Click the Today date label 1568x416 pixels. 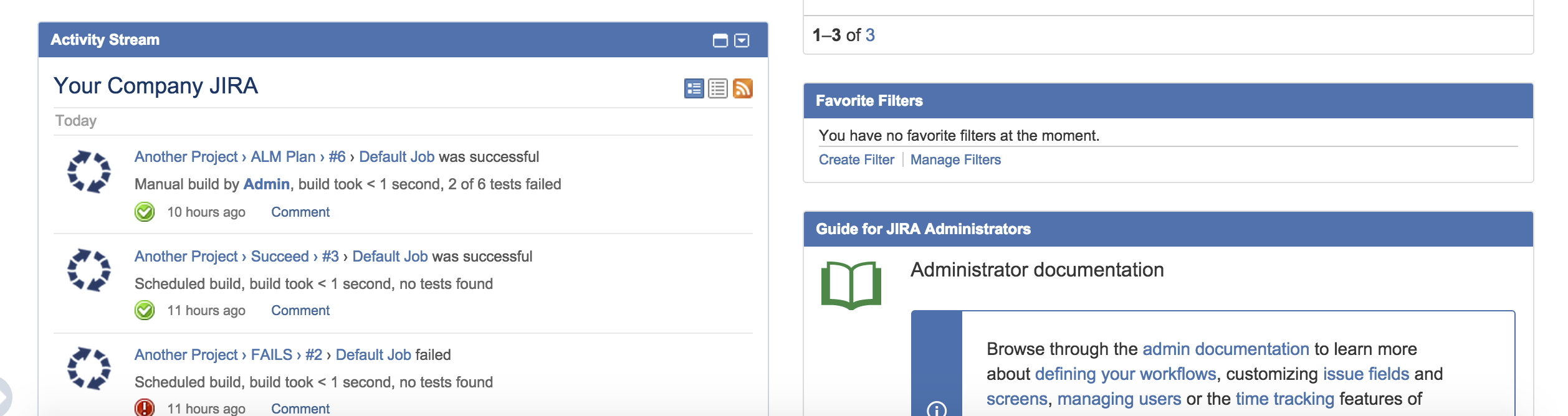(76, 121)
